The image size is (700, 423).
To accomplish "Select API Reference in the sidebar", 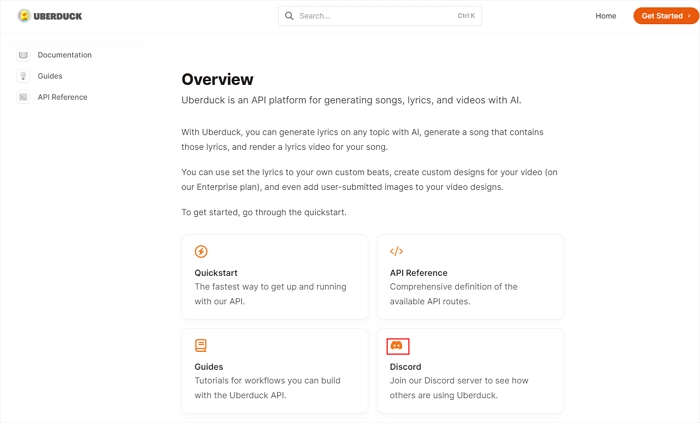I will tap(62, 97).
